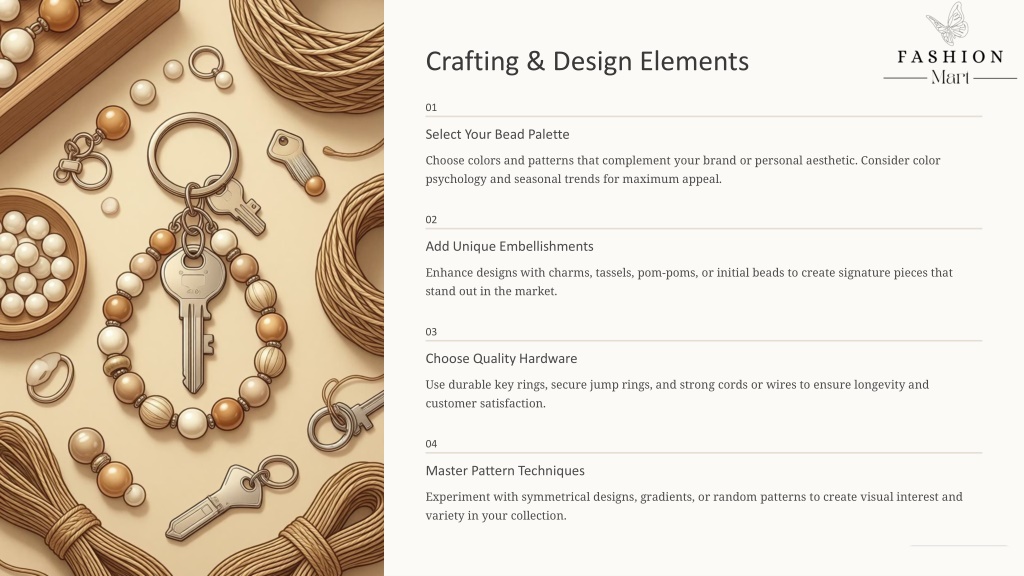Click the color psychology description paragraph
The image size is (1024, 576).
point(682,169)
